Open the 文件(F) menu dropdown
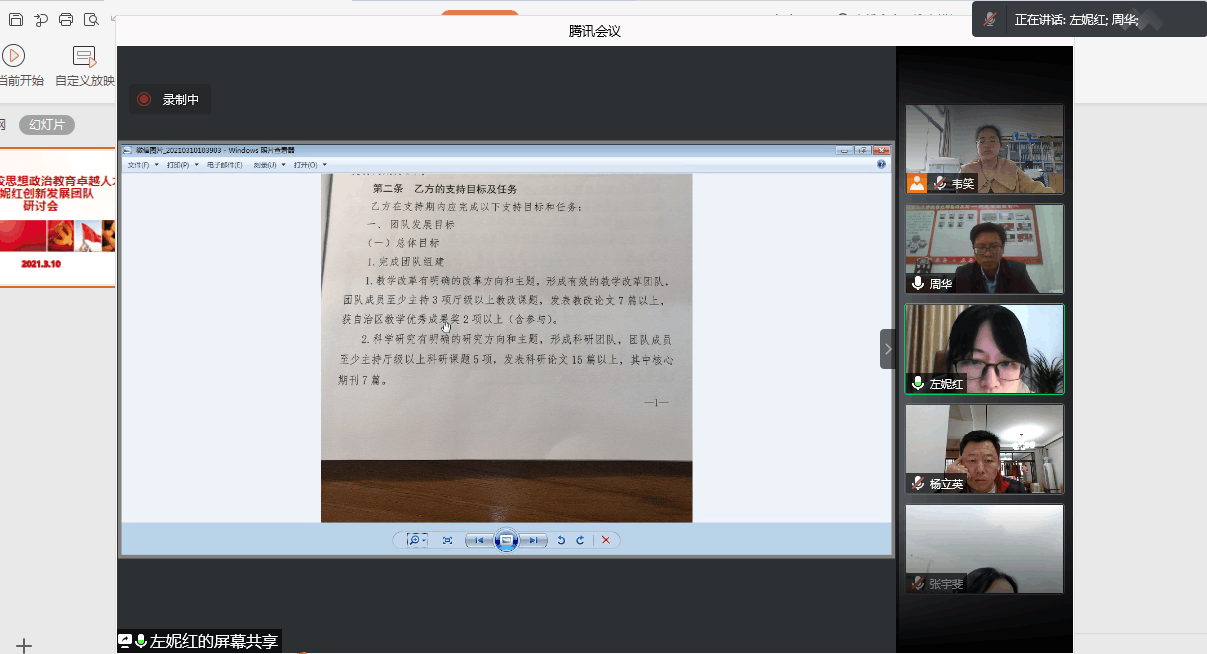 [x=143, y=164]
